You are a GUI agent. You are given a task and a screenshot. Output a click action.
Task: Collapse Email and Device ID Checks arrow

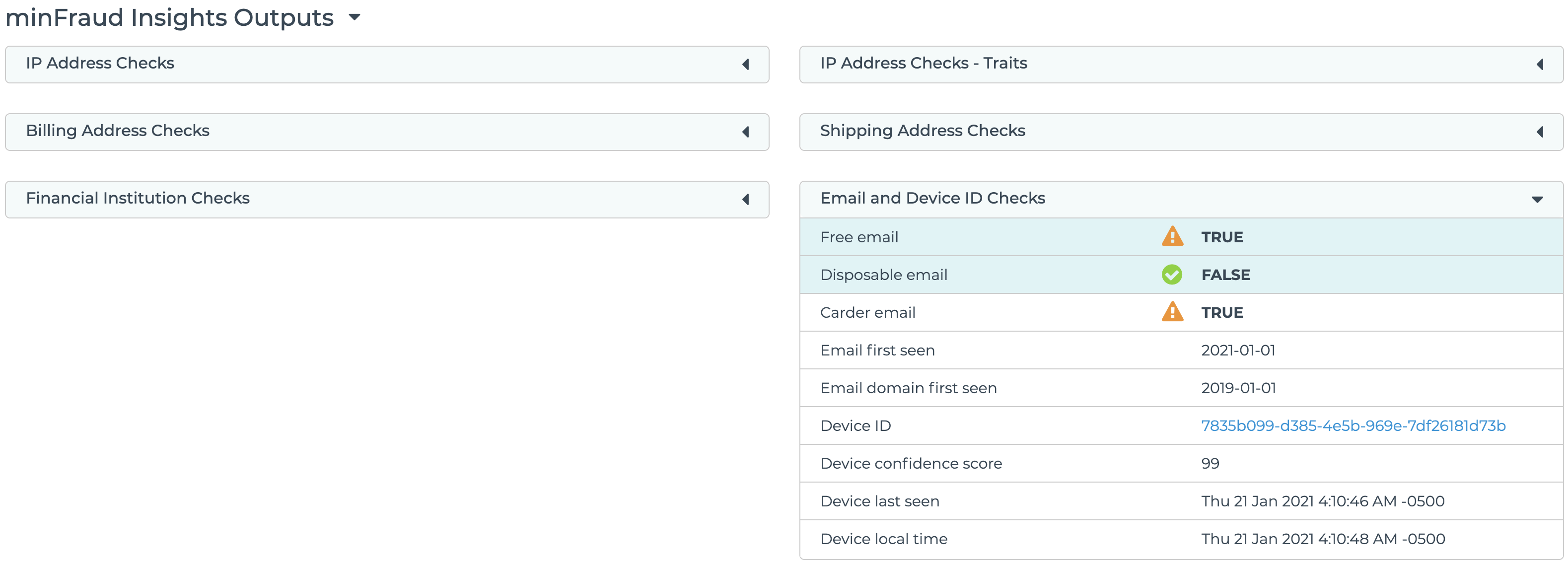pos(1537,200)
